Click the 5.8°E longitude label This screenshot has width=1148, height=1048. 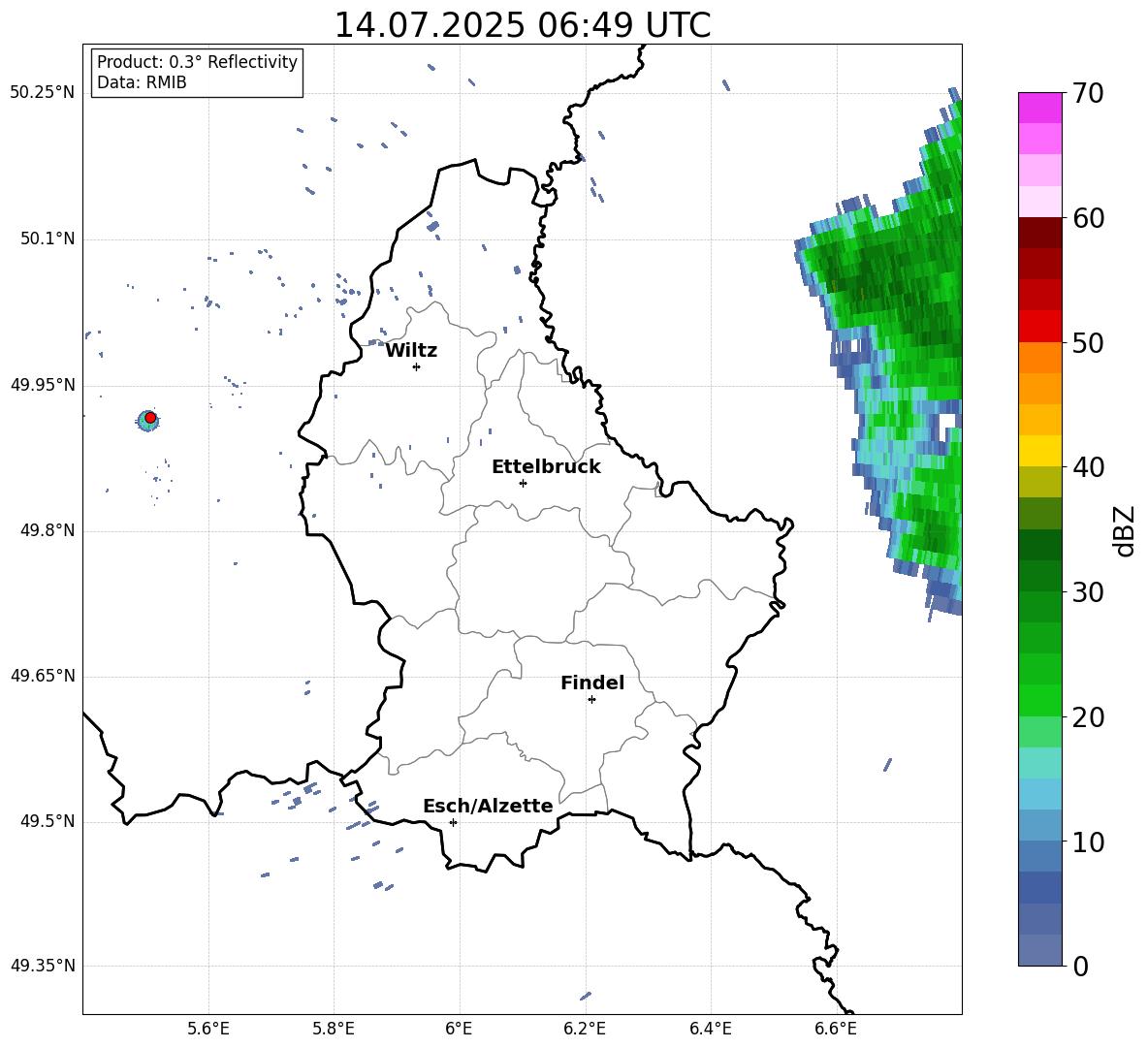coord(334,1030)
